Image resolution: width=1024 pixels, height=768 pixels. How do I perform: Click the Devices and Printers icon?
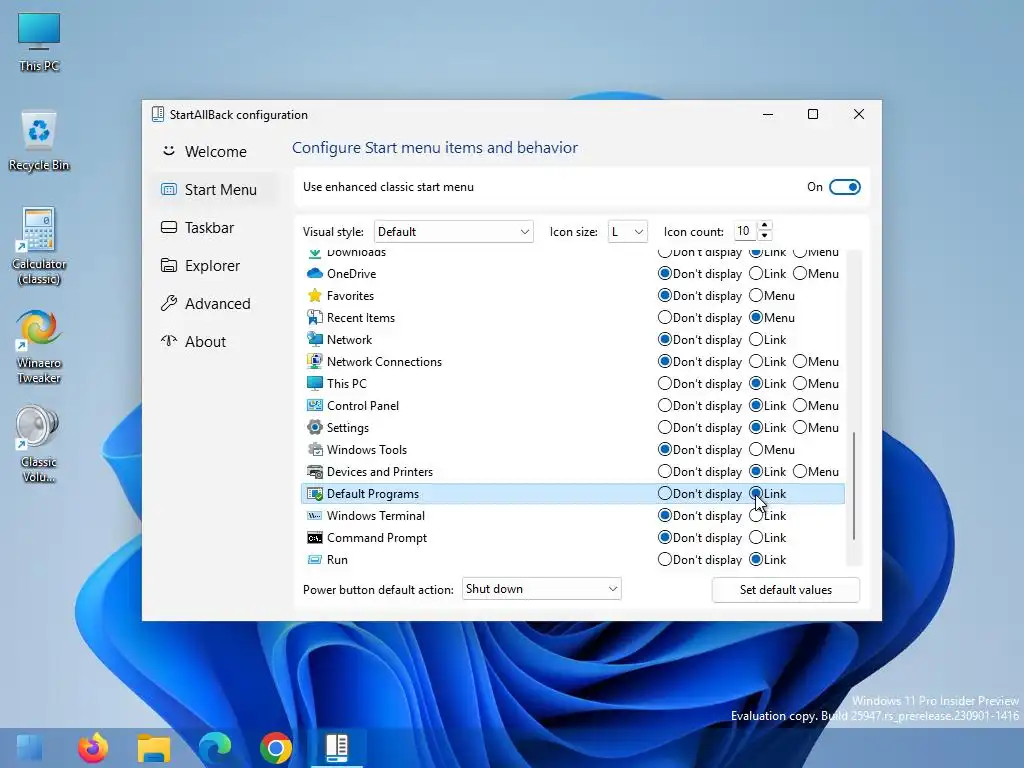coord(315,472)
